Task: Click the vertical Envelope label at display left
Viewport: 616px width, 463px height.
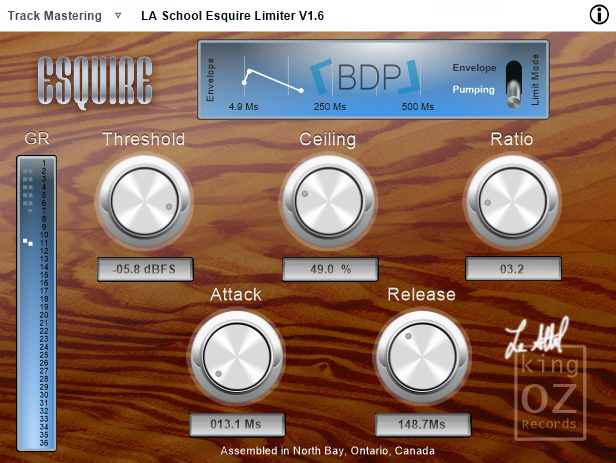Action: coord(210,80)
